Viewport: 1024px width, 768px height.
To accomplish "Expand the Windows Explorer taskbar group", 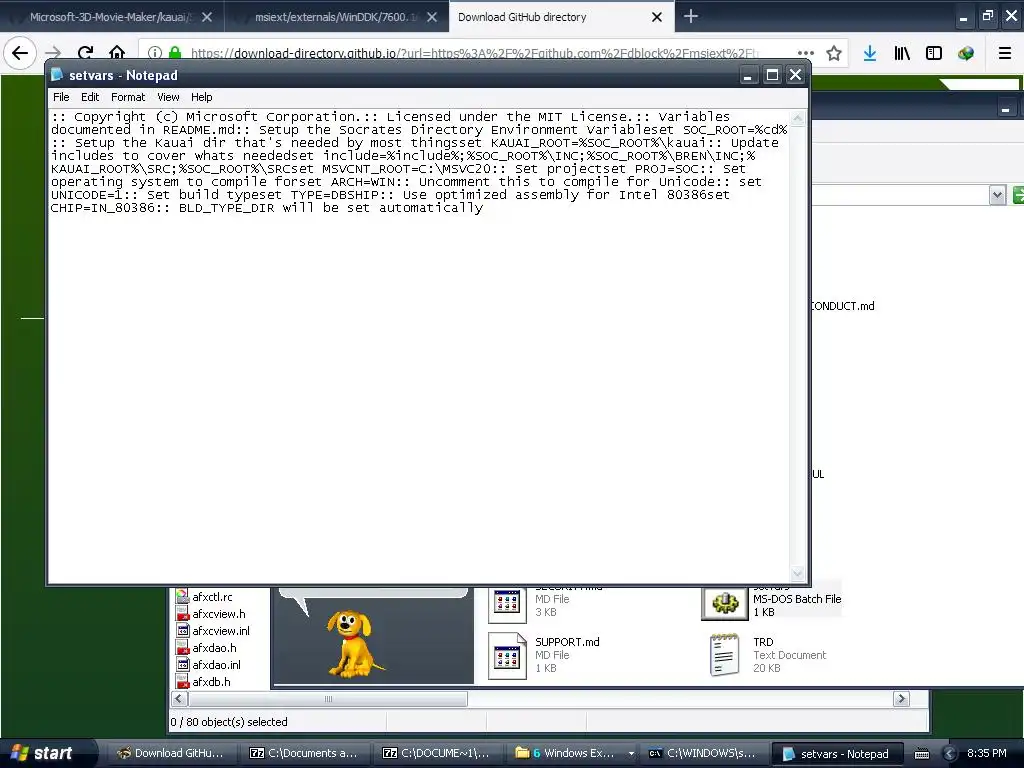I will pos(631,754).
